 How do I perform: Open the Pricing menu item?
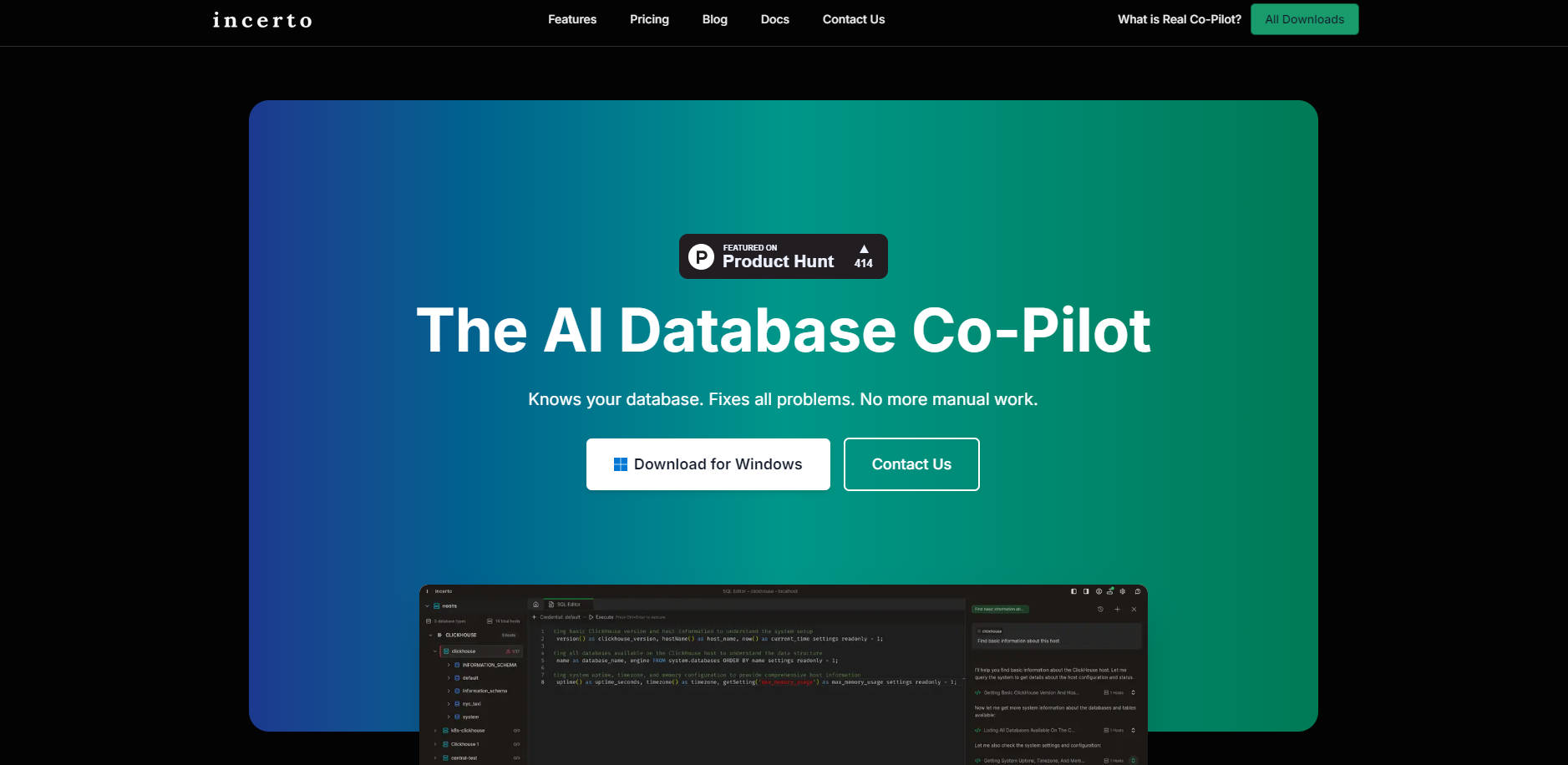click(x=649, y=19)
